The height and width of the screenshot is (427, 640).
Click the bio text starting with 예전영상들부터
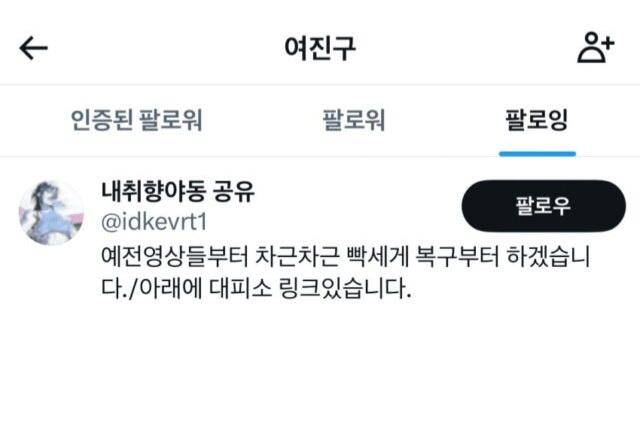click(x=345, y=272)
